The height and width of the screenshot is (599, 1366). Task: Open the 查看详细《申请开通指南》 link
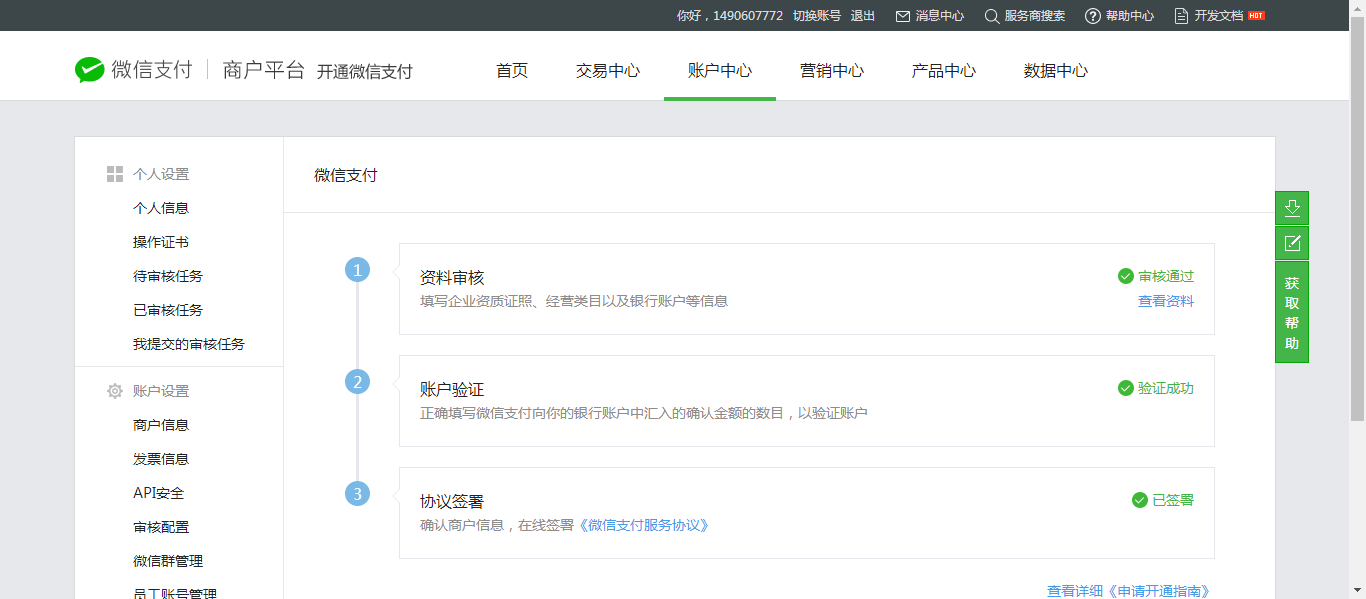(x=1128, y=591)
